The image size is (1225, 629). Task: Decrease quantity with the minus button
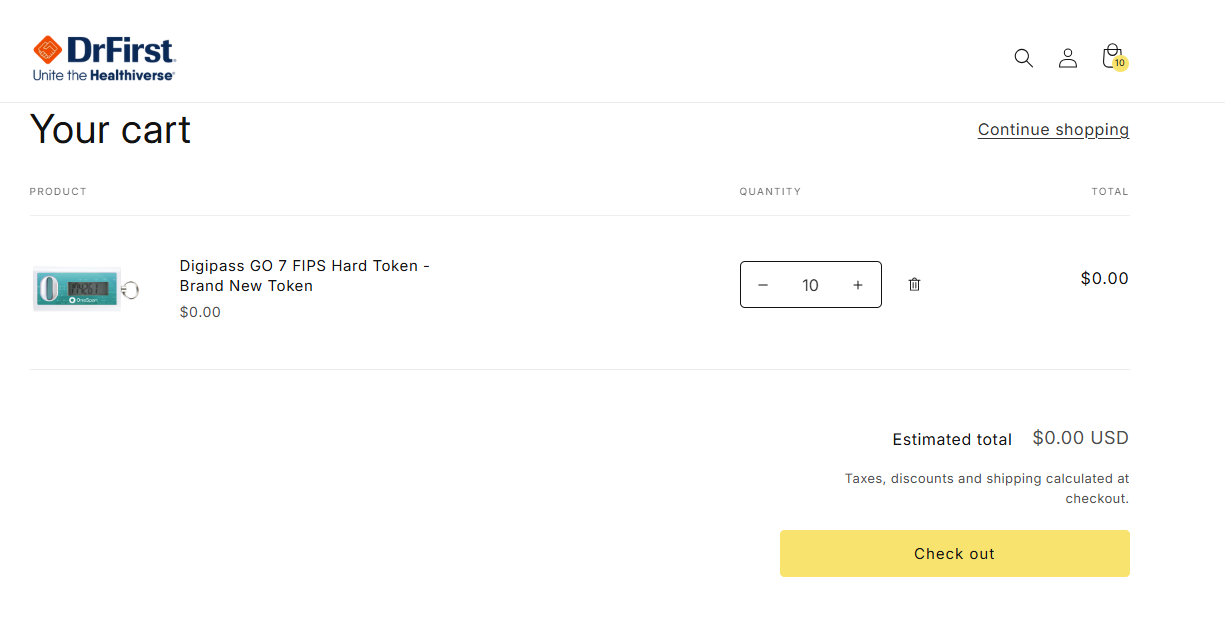(763, 285)
